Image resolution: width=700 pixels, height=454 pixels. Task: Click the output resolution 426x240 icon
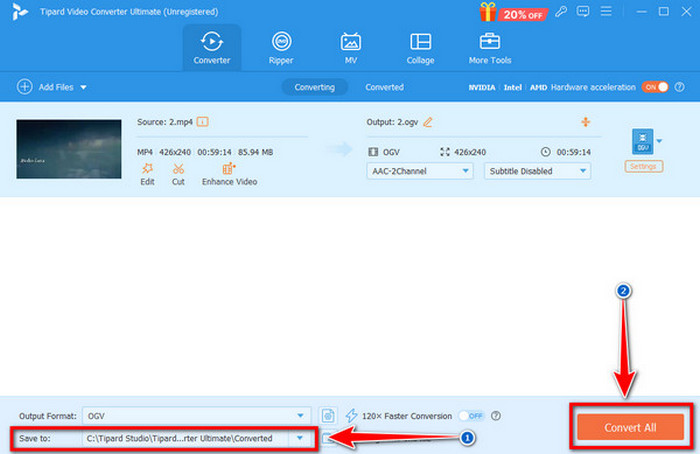click(x=445, y=152)
